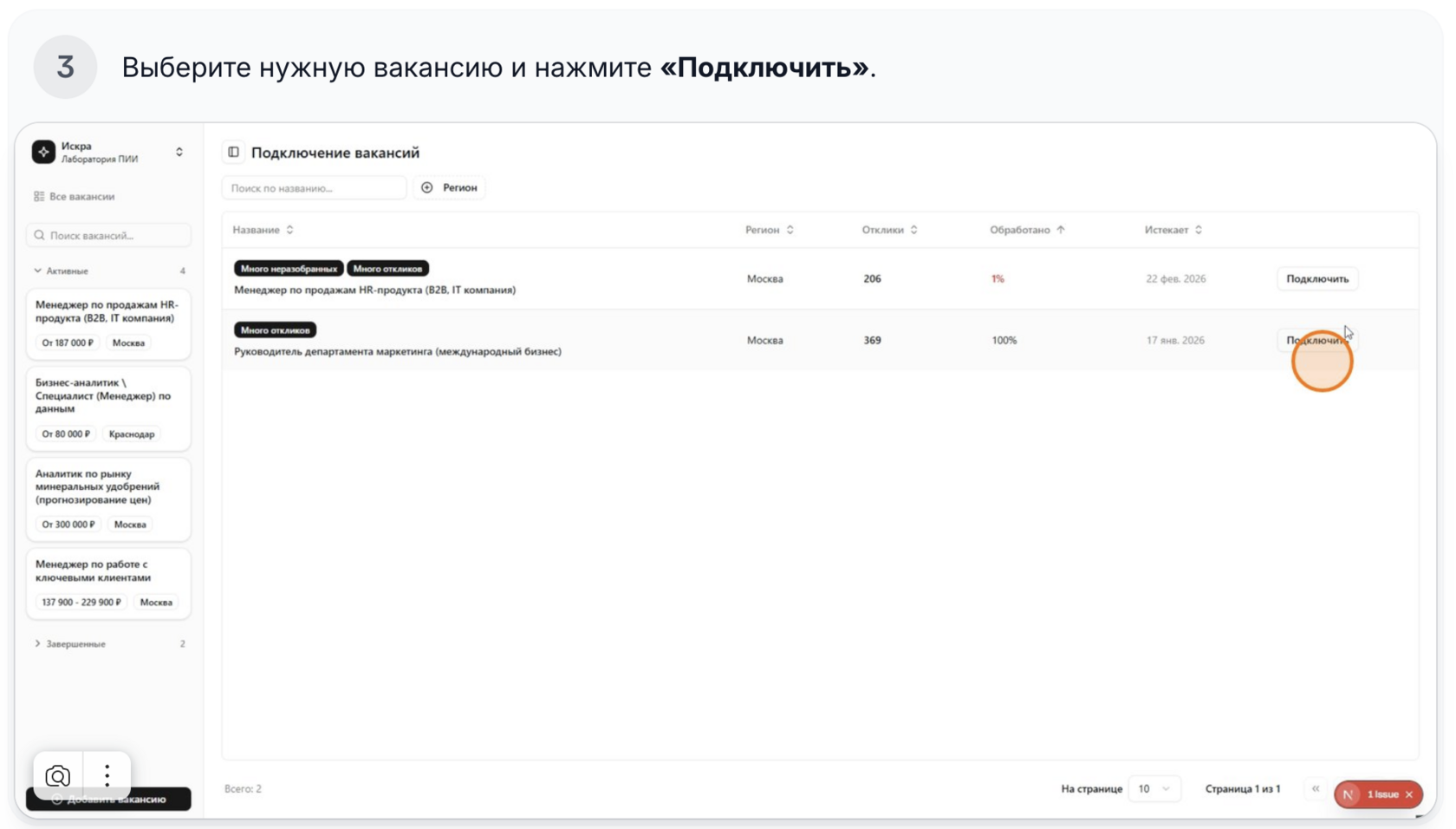
Task: Dismiss the 1 Issue badge with its X
Action: click(x=1409, y=794)
